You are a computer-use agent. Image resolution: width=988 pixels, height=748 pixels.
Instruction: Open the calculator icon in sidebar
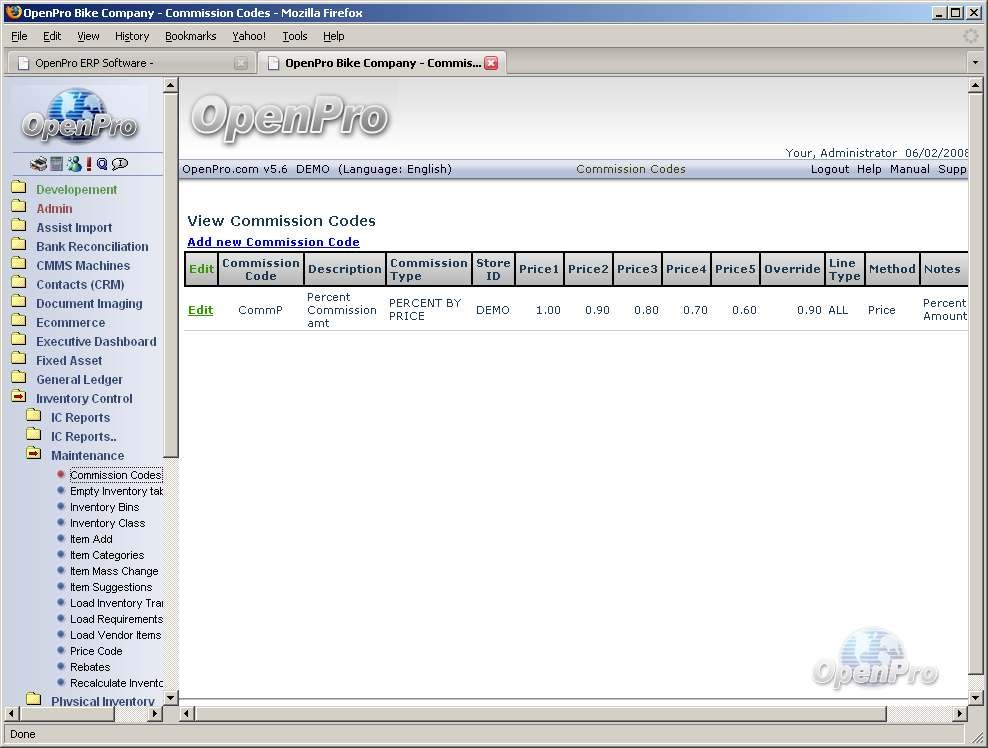point(57,164)
